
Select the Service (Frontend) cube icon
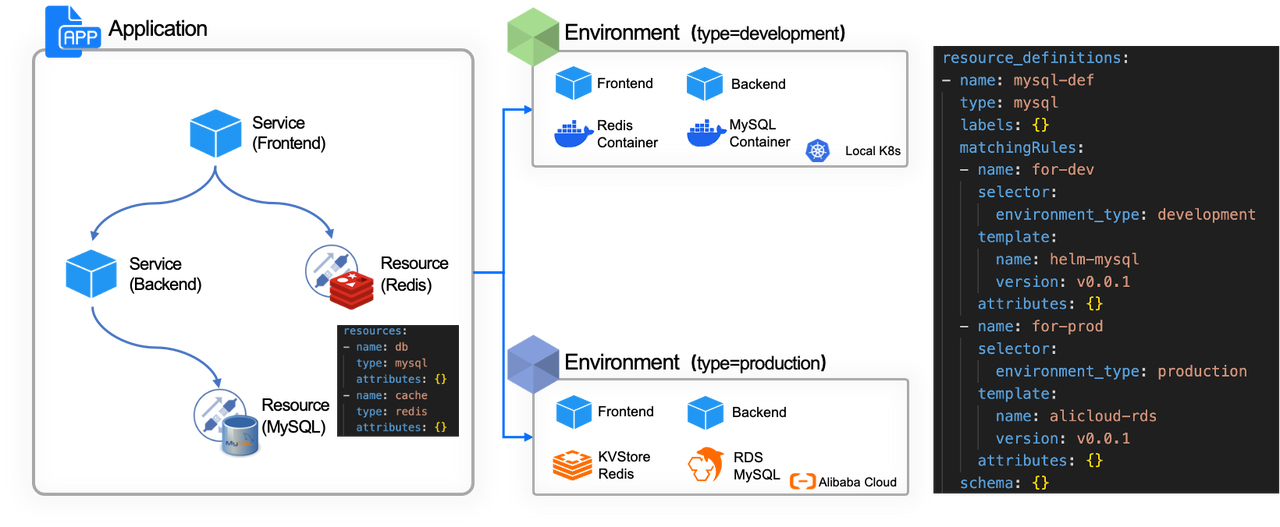tap(216, 134)
